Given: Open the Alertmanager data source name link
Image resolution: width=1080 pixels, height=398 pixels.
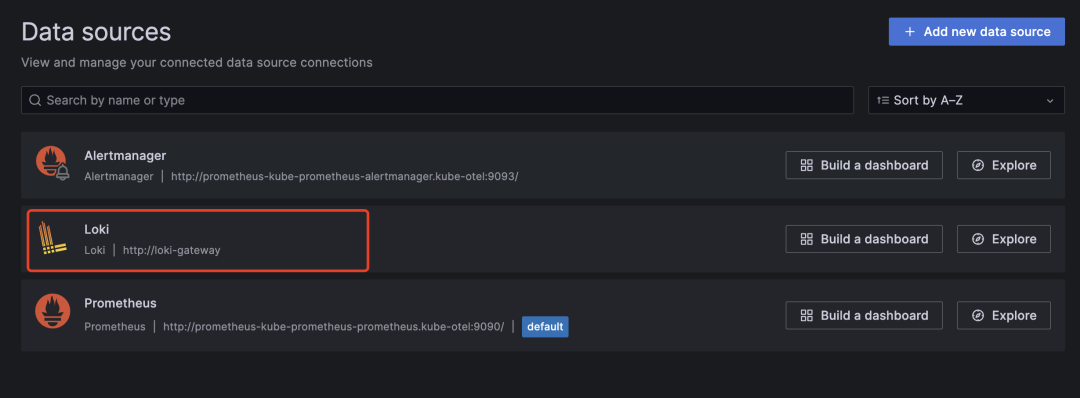Looking at the screenshot, I should 125,156.
